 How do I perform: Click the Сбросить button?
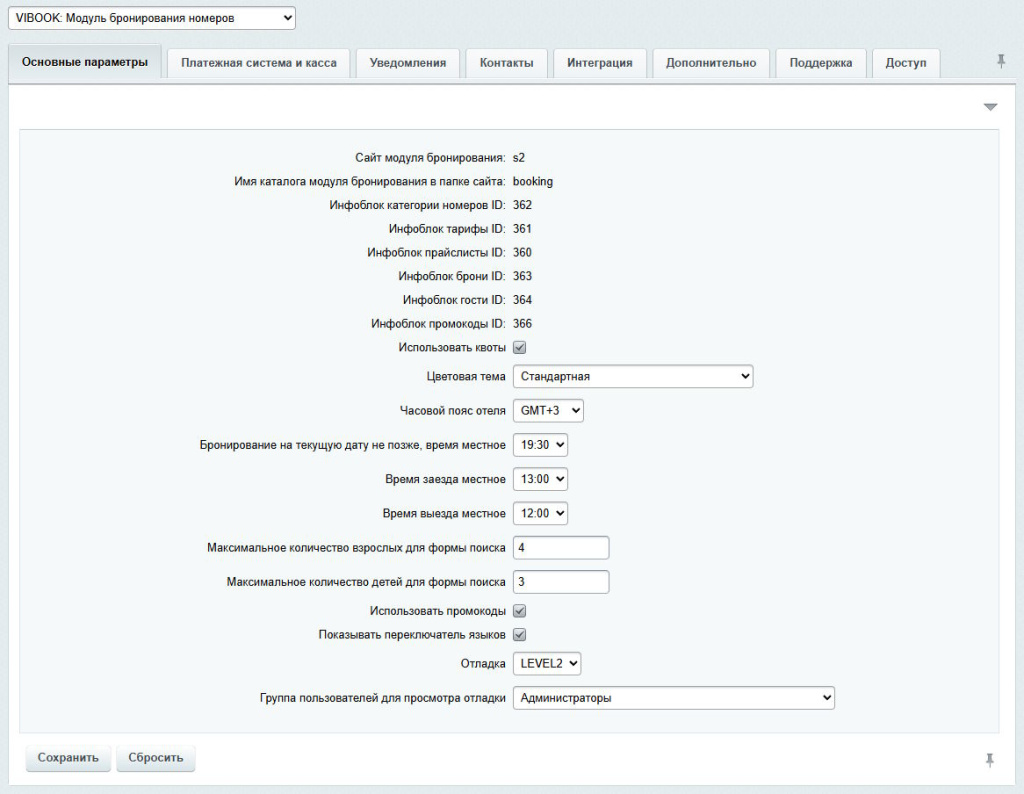[156, 758]
